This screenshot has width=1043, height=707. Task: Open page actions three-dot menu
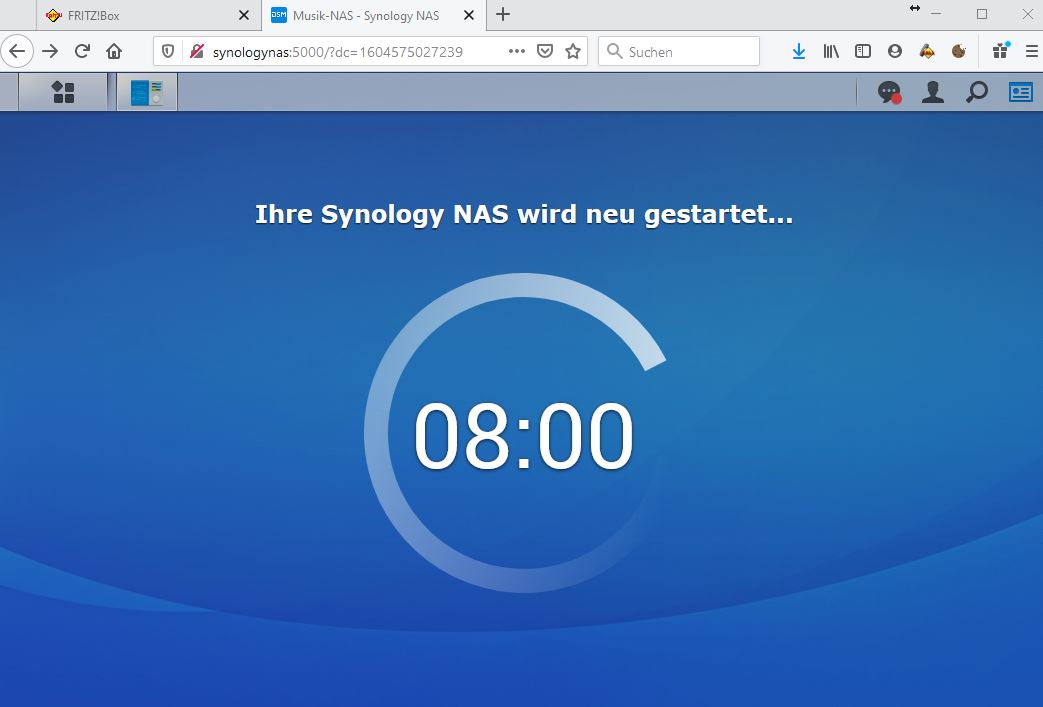point(517,51)
